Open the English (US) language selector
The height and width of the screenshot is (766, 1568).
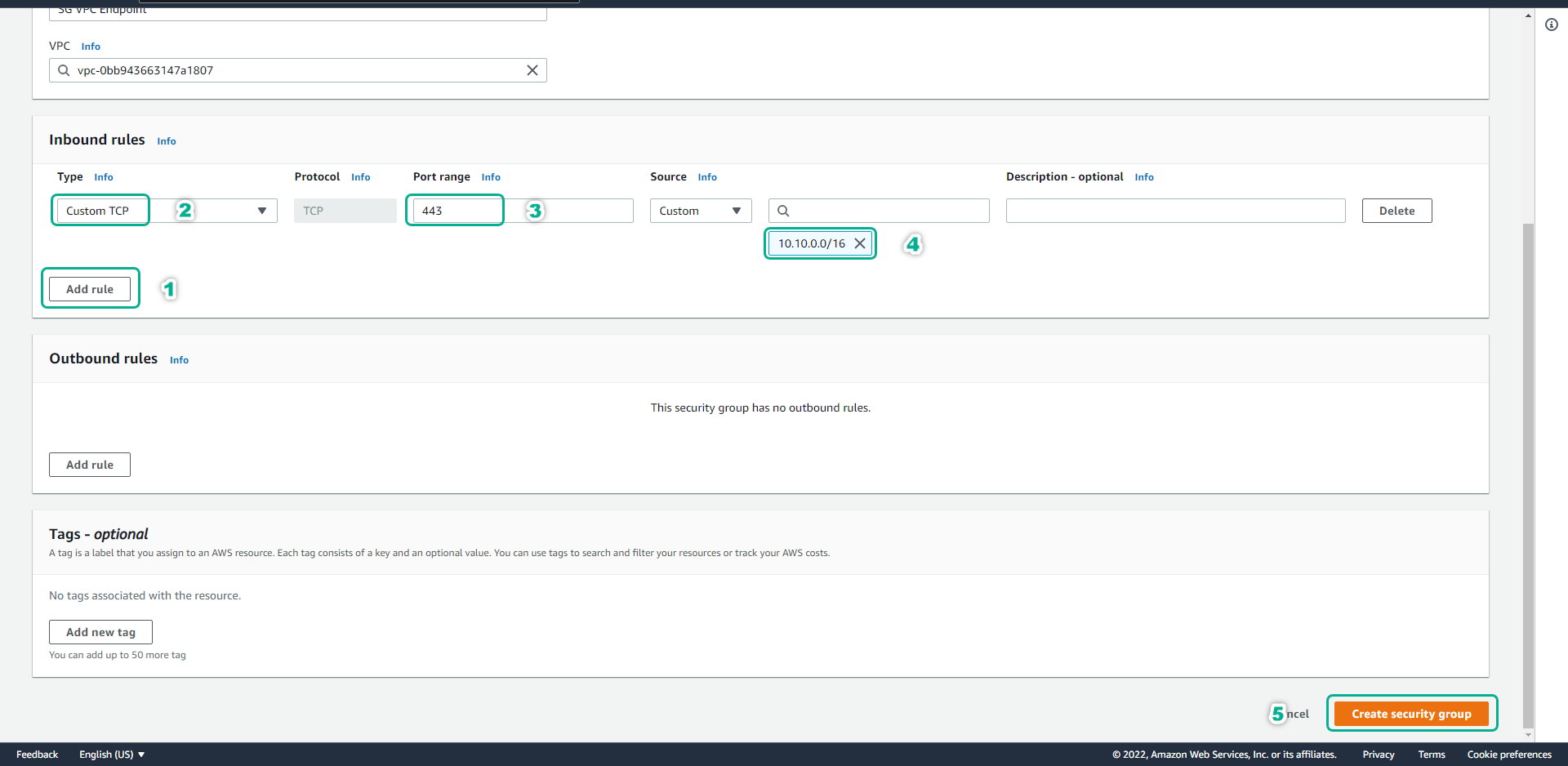pos(112,755)
